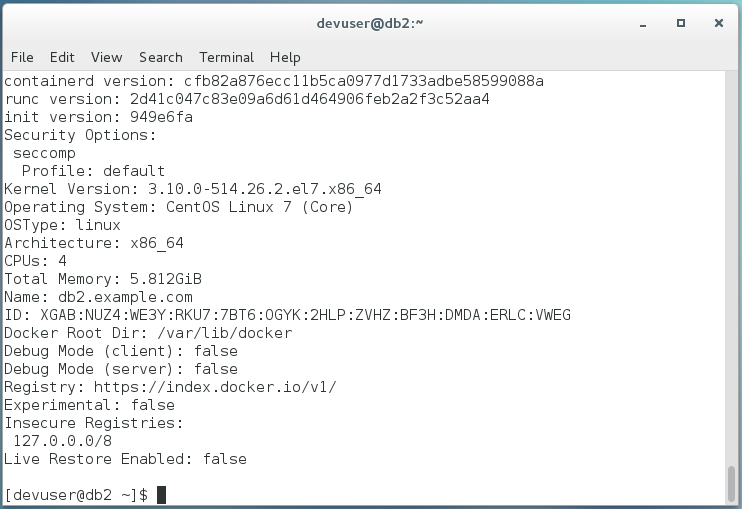Open the View menu
This screenshot has height=509, width=742.
point(106,57)
